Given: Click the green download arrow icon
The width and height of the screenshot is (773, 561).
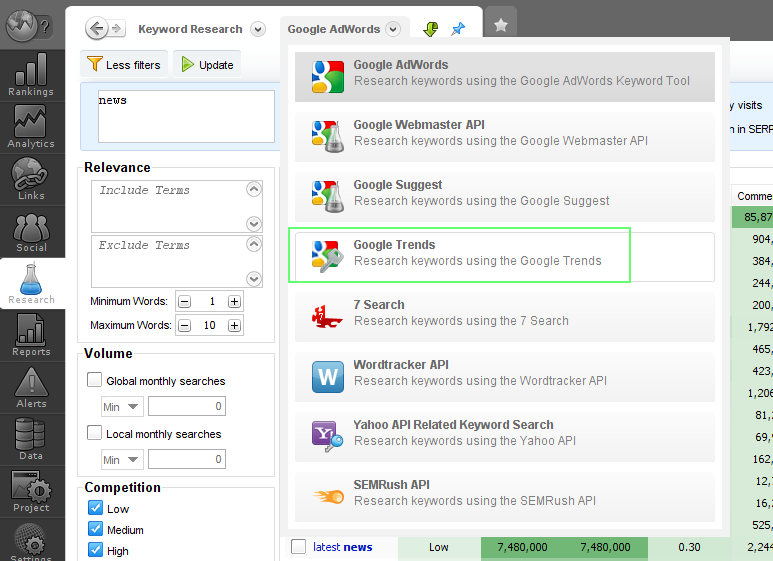Looking at the screenshot, I should 431,29.
